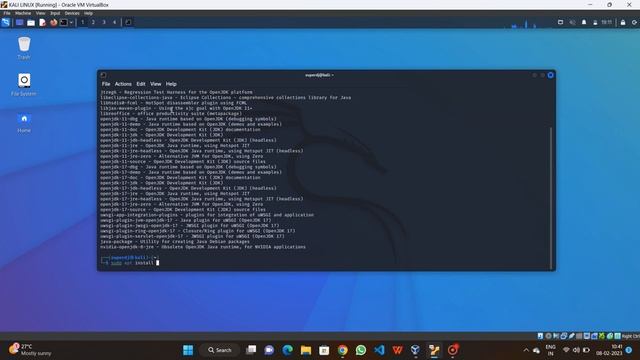Open VirtualBox Manager from taskbar
Viewport: 640px width, 360px height.
416,350
